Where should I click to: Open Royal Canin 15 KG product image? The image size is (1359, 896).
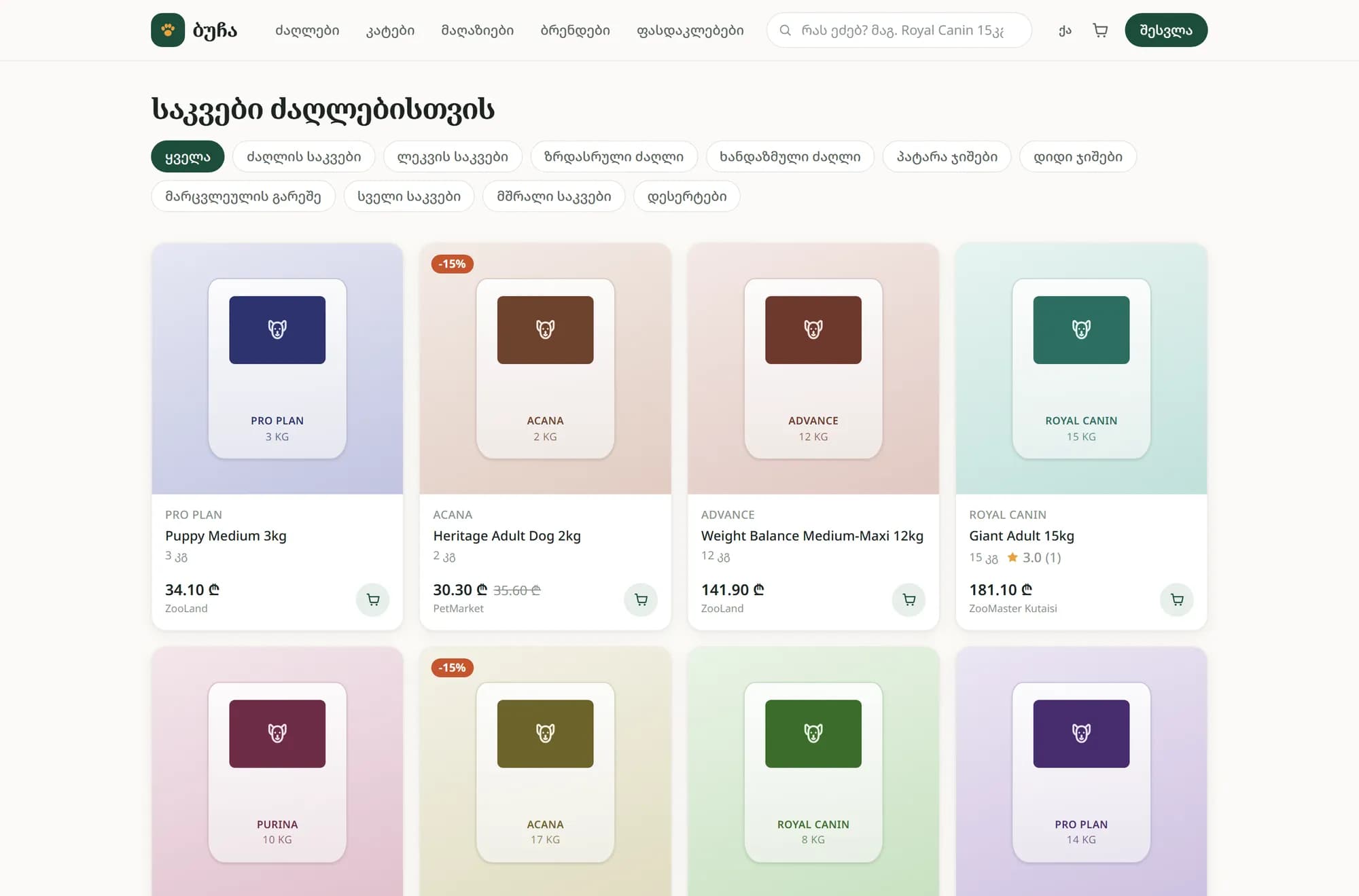pos(1081,369)
